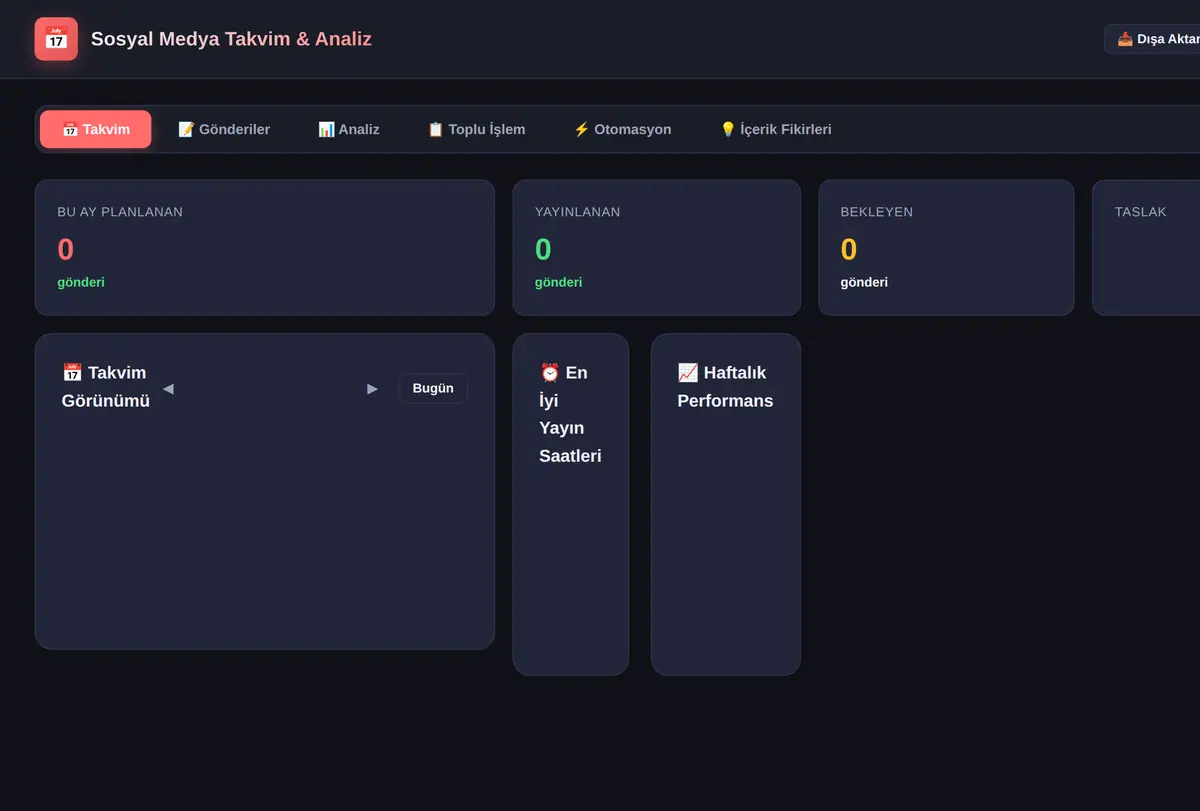The image size is (1200, 811).
Task: Click the red calendar app logo icon
Action: (56, 39)
